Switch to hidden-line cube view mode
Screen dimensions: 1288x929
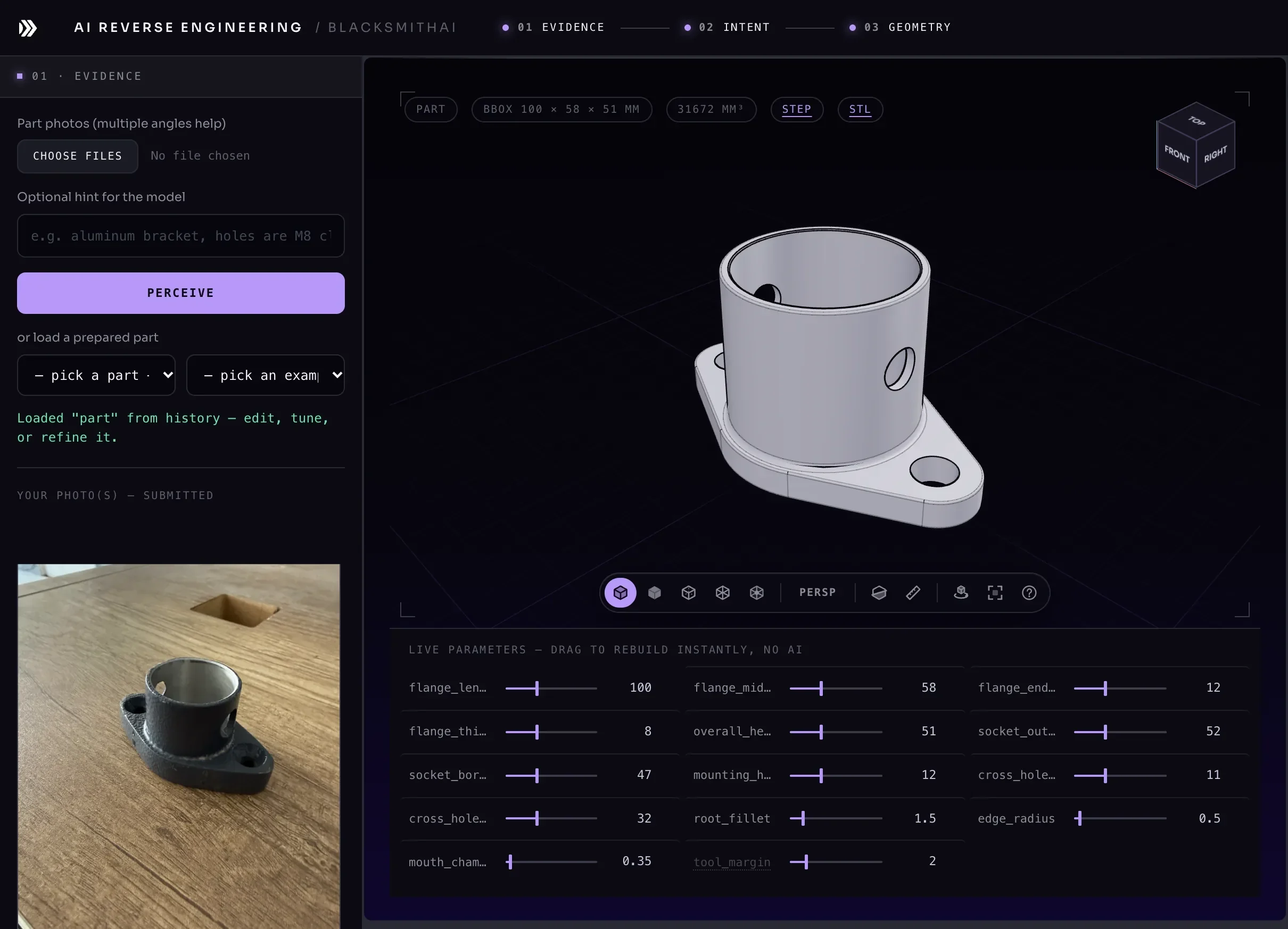688,593
